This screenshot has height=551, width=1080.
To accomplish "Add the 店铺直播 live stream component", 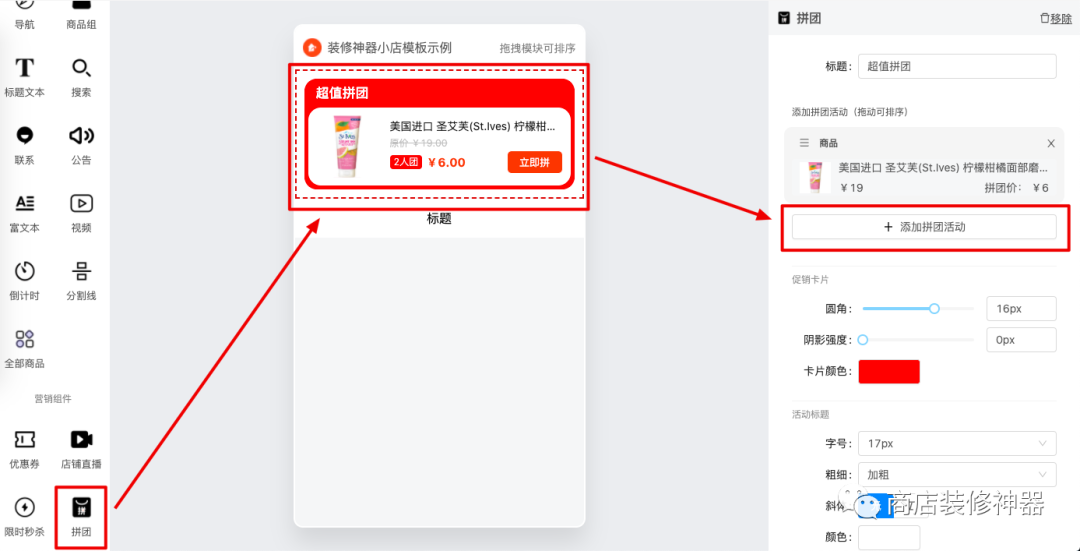I will [81, 448].
